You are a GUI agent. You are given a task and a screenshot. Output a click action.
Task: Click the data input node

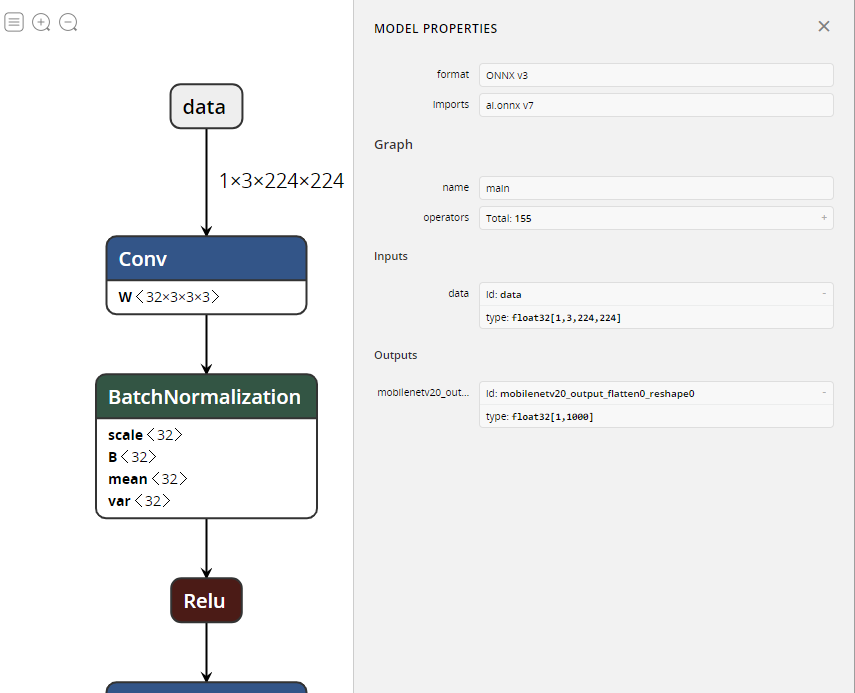tap(206, 106)
